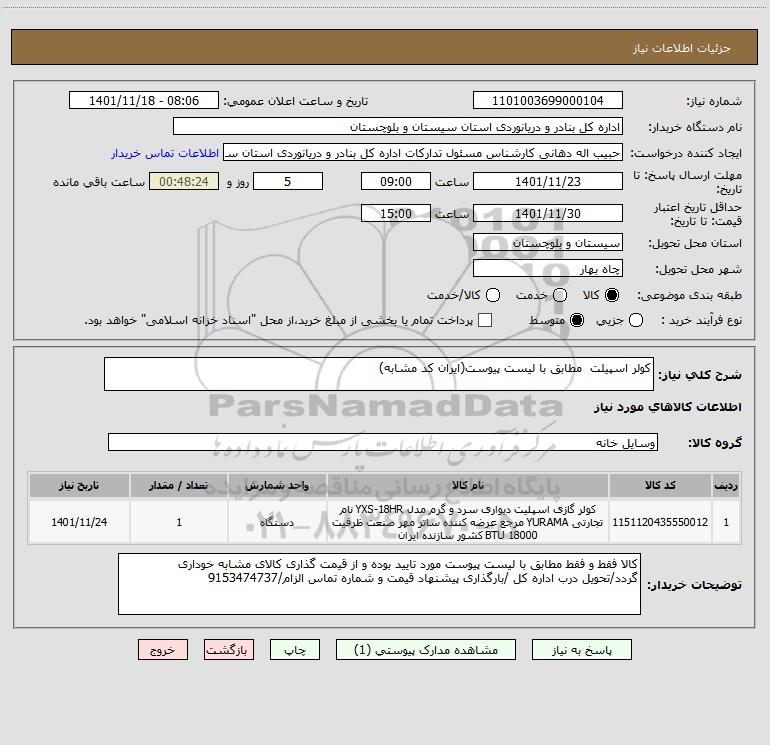Click the واحد شمارش column header

277,486
